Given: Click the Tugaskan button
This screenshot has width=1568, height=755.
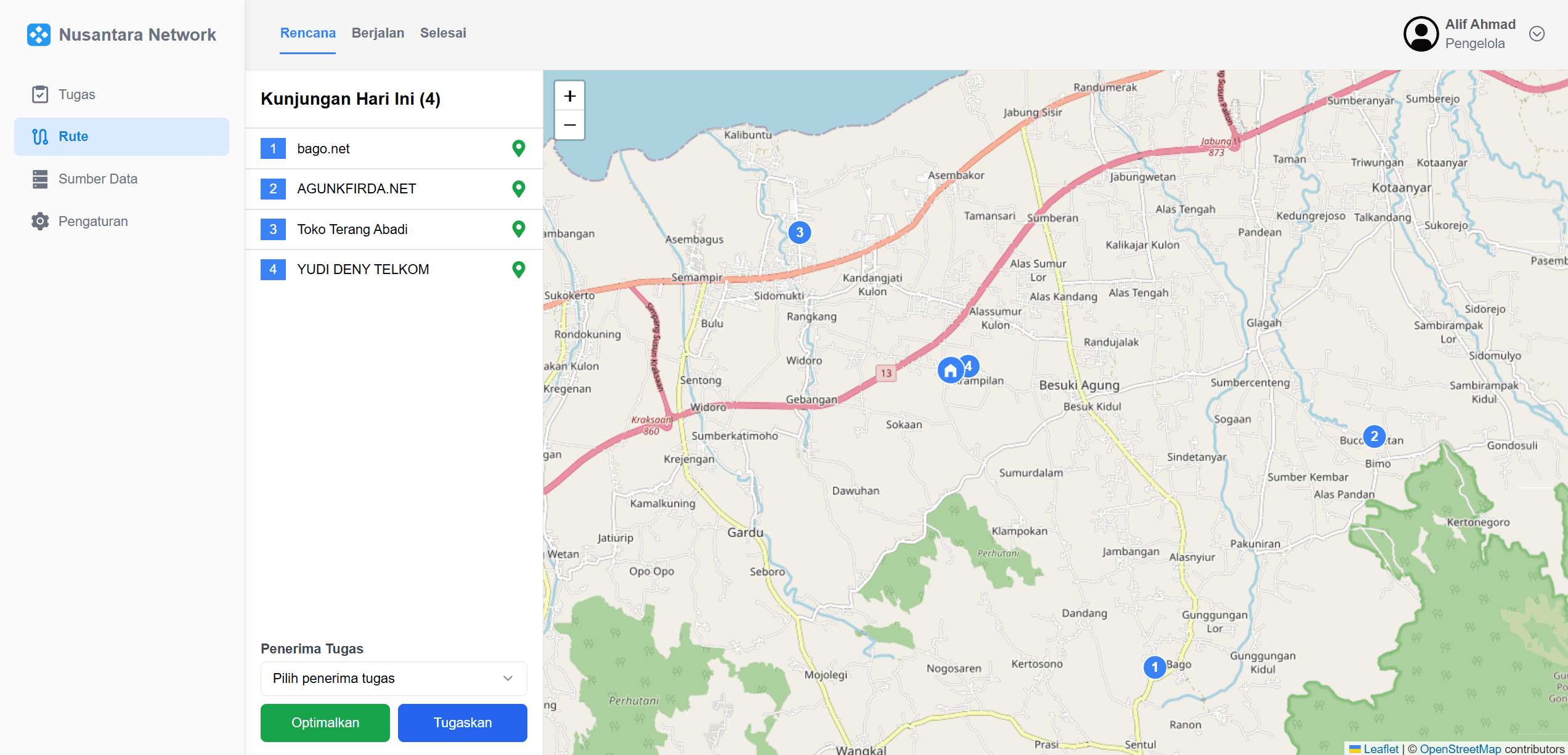Looking at the screenshot, I should pos(463,722).
